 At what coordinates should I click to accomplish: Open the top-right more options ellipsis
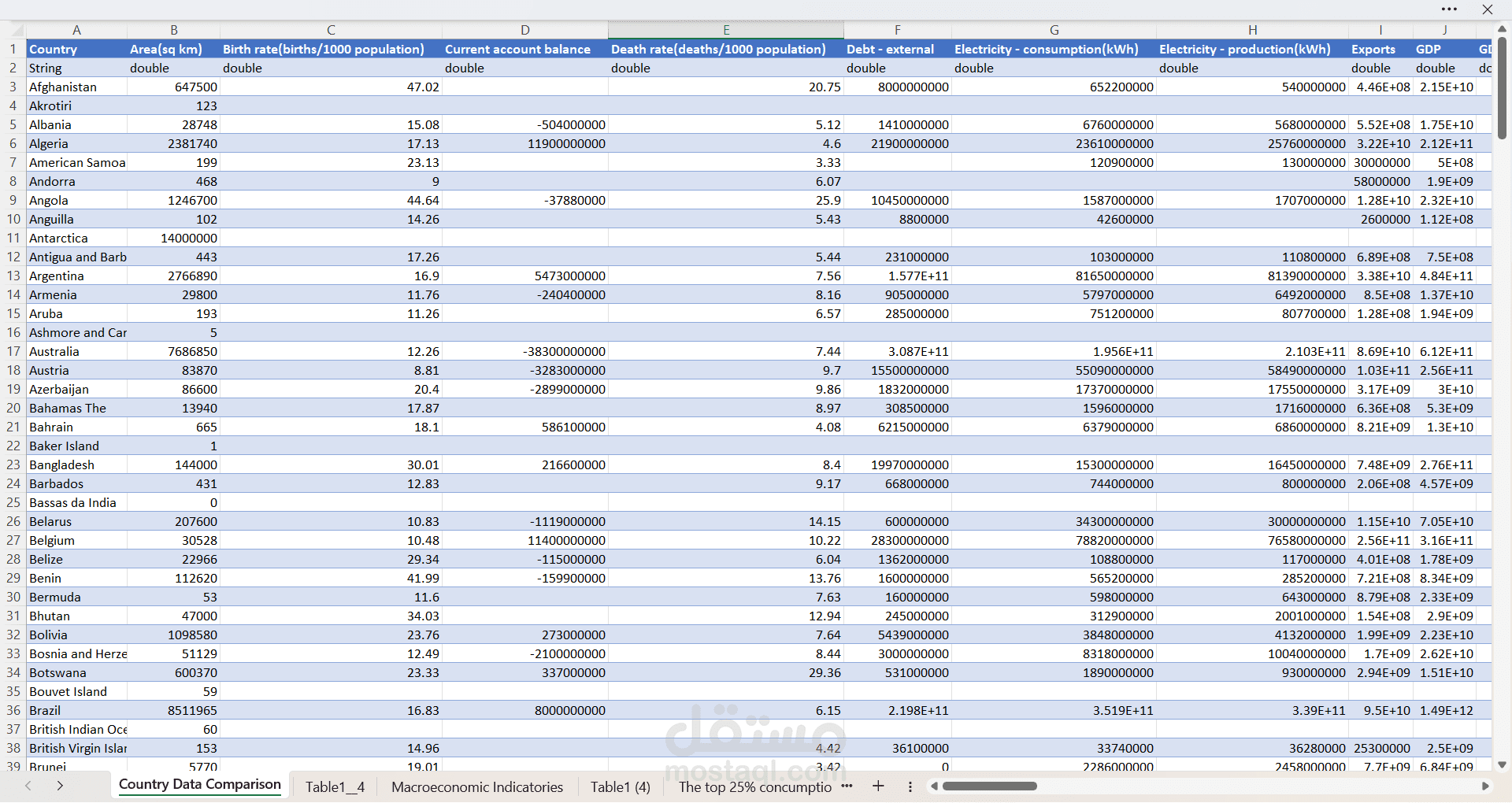click(x=1449, y=9)
